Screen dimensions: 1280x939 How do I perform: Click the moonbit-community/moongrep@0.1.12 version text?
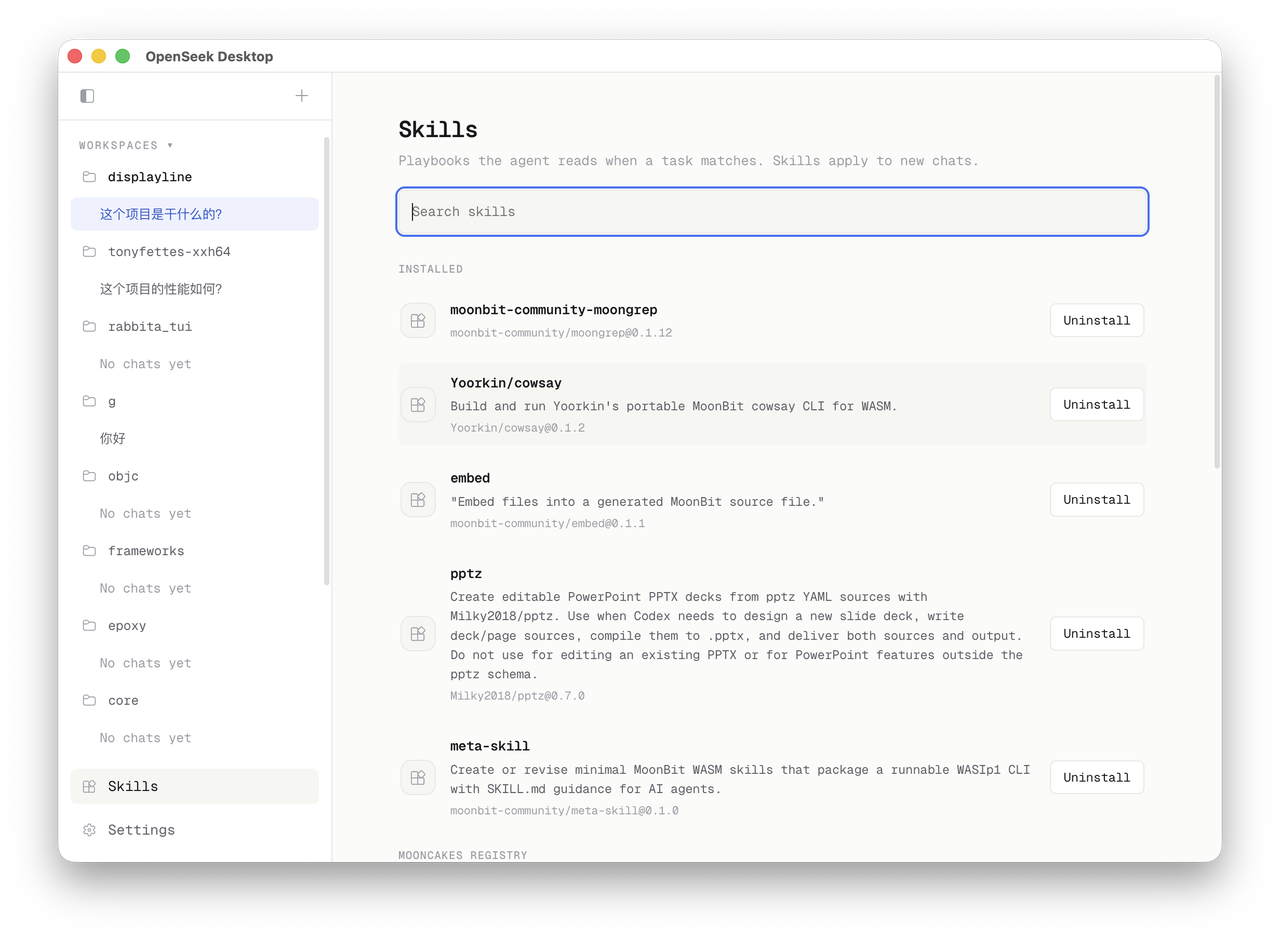(561, 333)
